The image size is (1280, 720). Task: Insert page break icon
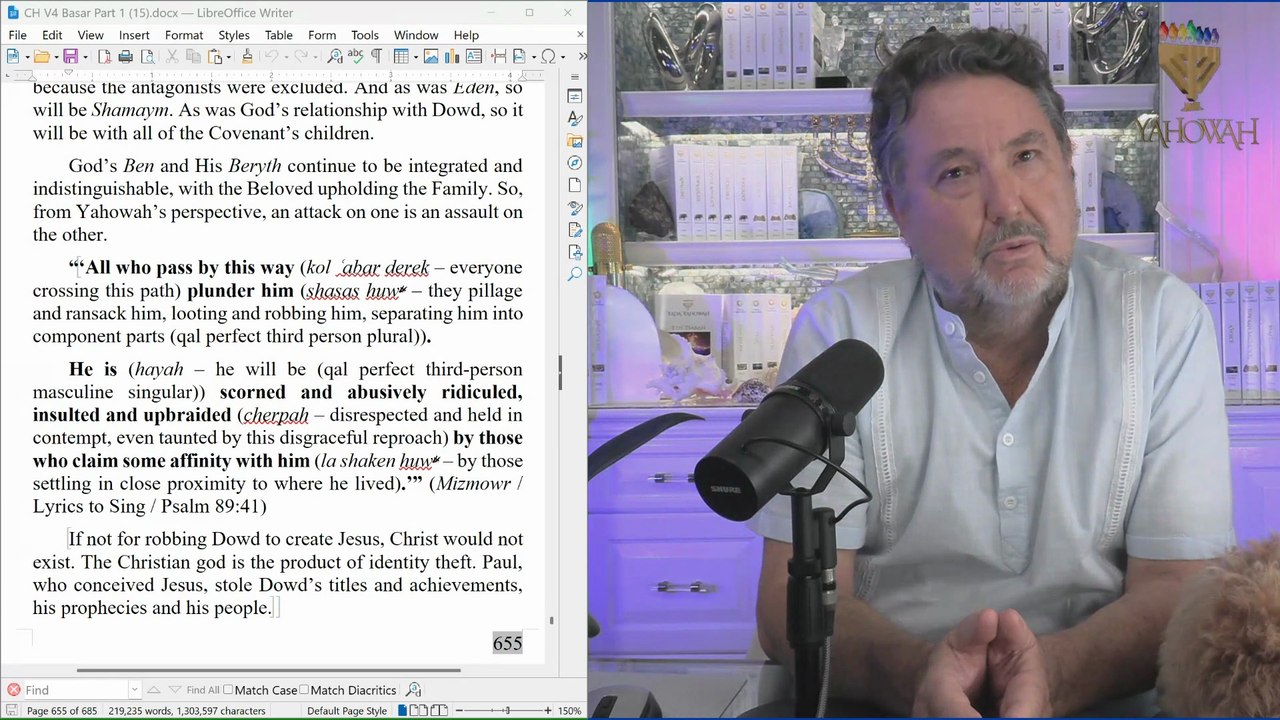pos(498,56)
